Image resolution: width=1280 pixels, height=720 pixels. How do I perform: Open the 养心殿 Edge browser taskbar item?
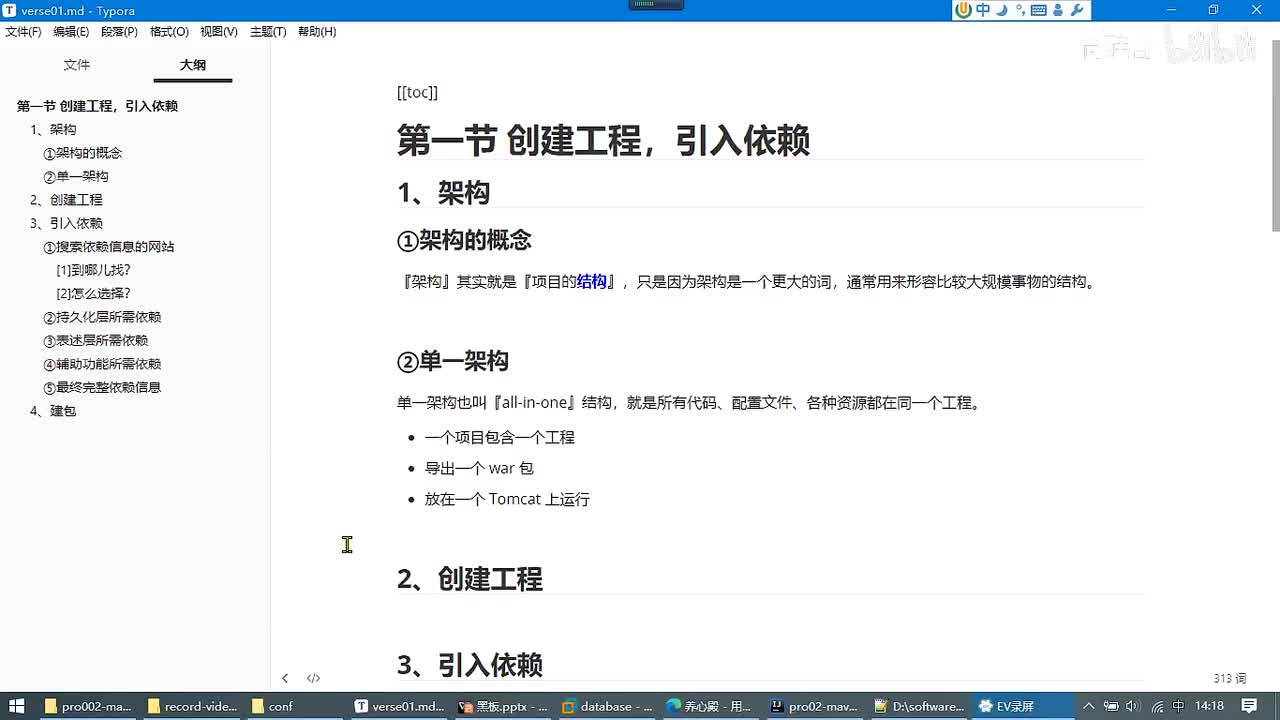click(711, 706)
